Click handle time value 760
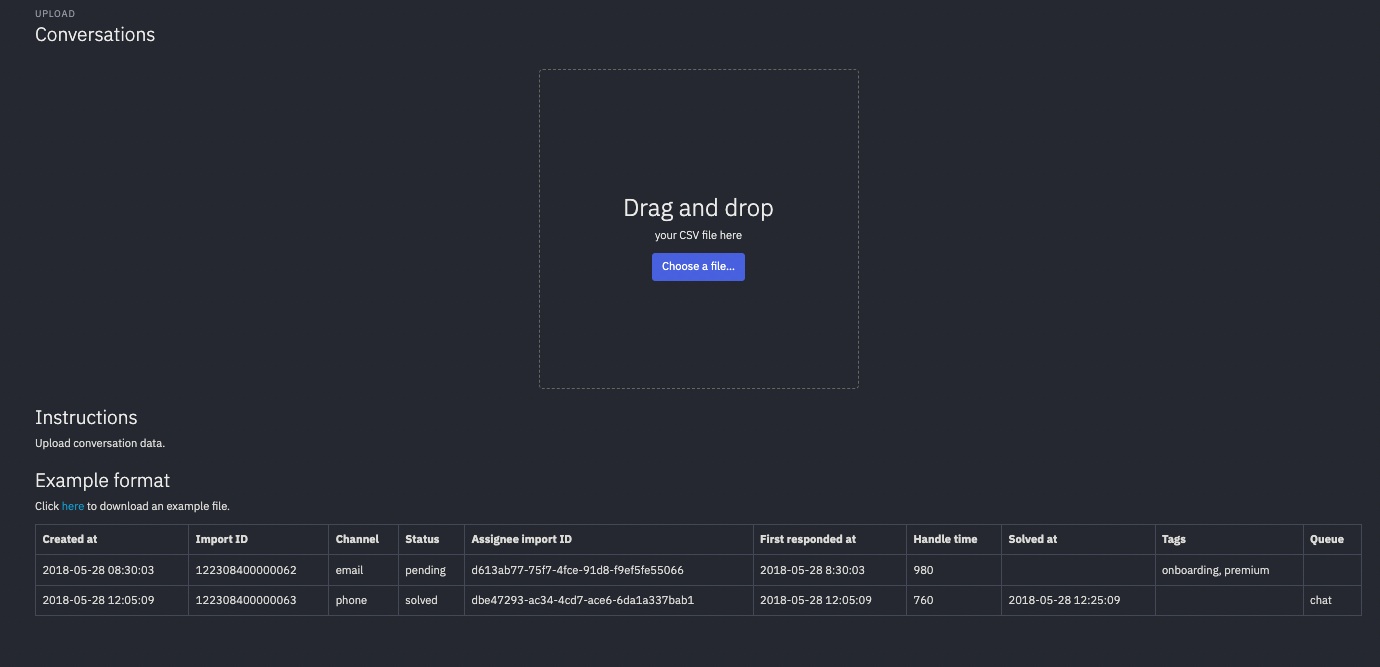Viewport: 1380px width, 667px height. click(954, 600)
